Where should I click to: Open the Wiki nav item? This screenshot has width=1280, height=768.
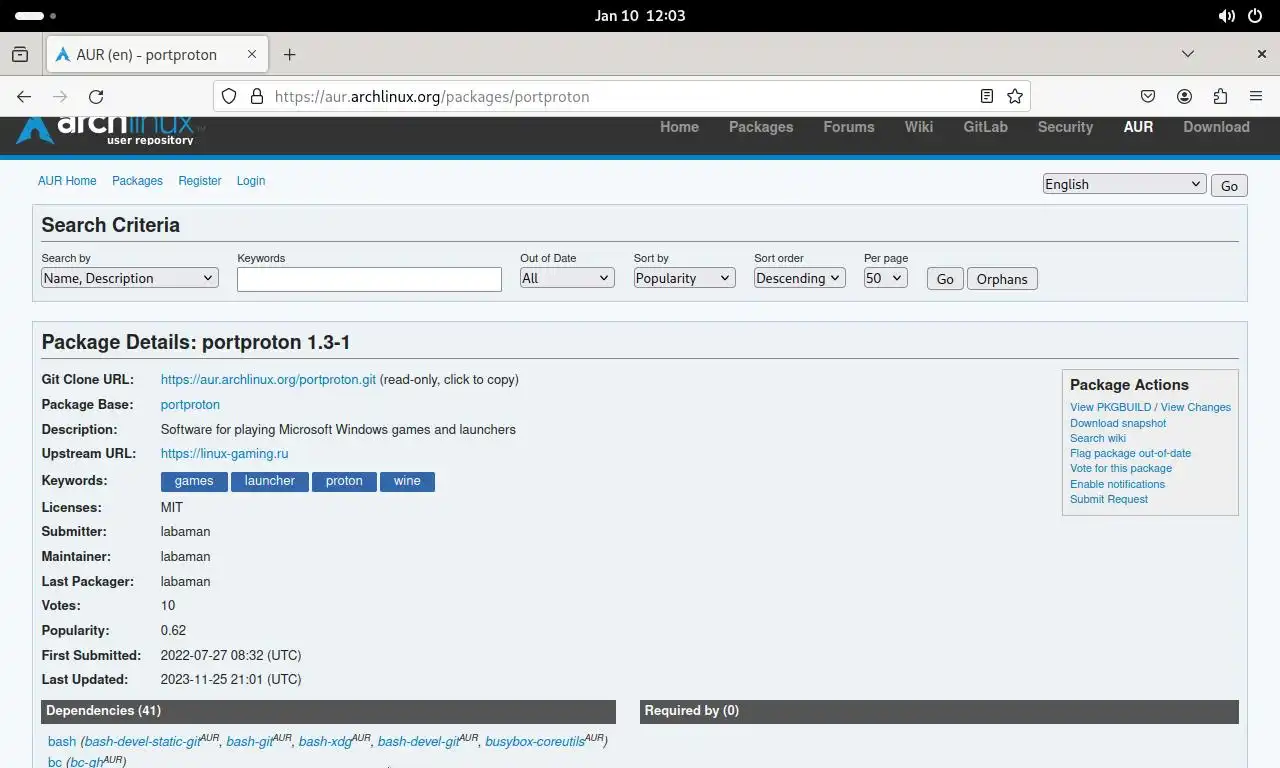(919, 127)
